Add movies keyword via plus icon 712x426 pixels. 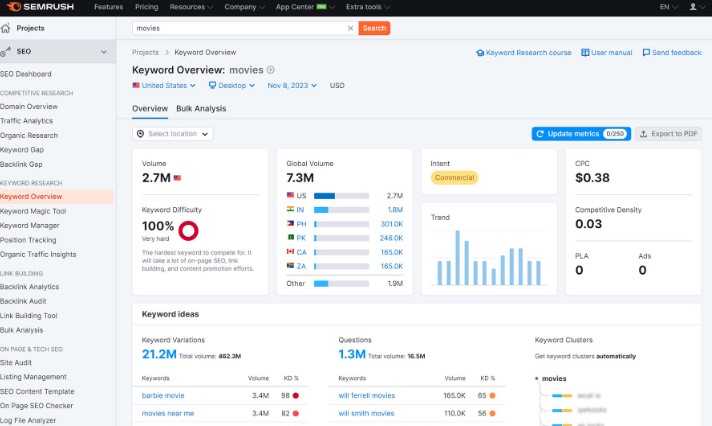coord(271,70)
